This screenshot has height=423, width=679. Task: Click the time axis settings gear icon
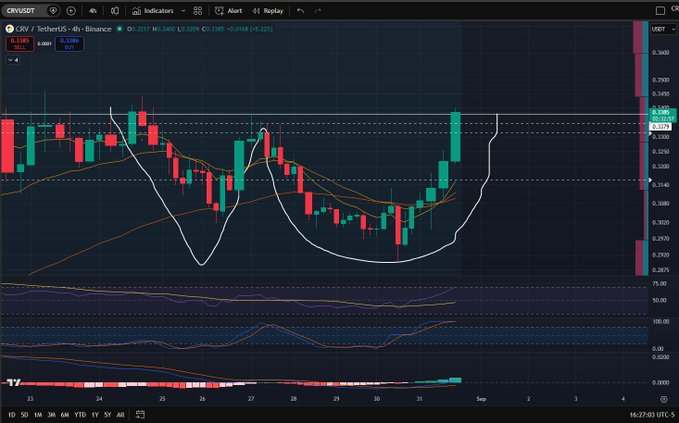coord(663,399)
